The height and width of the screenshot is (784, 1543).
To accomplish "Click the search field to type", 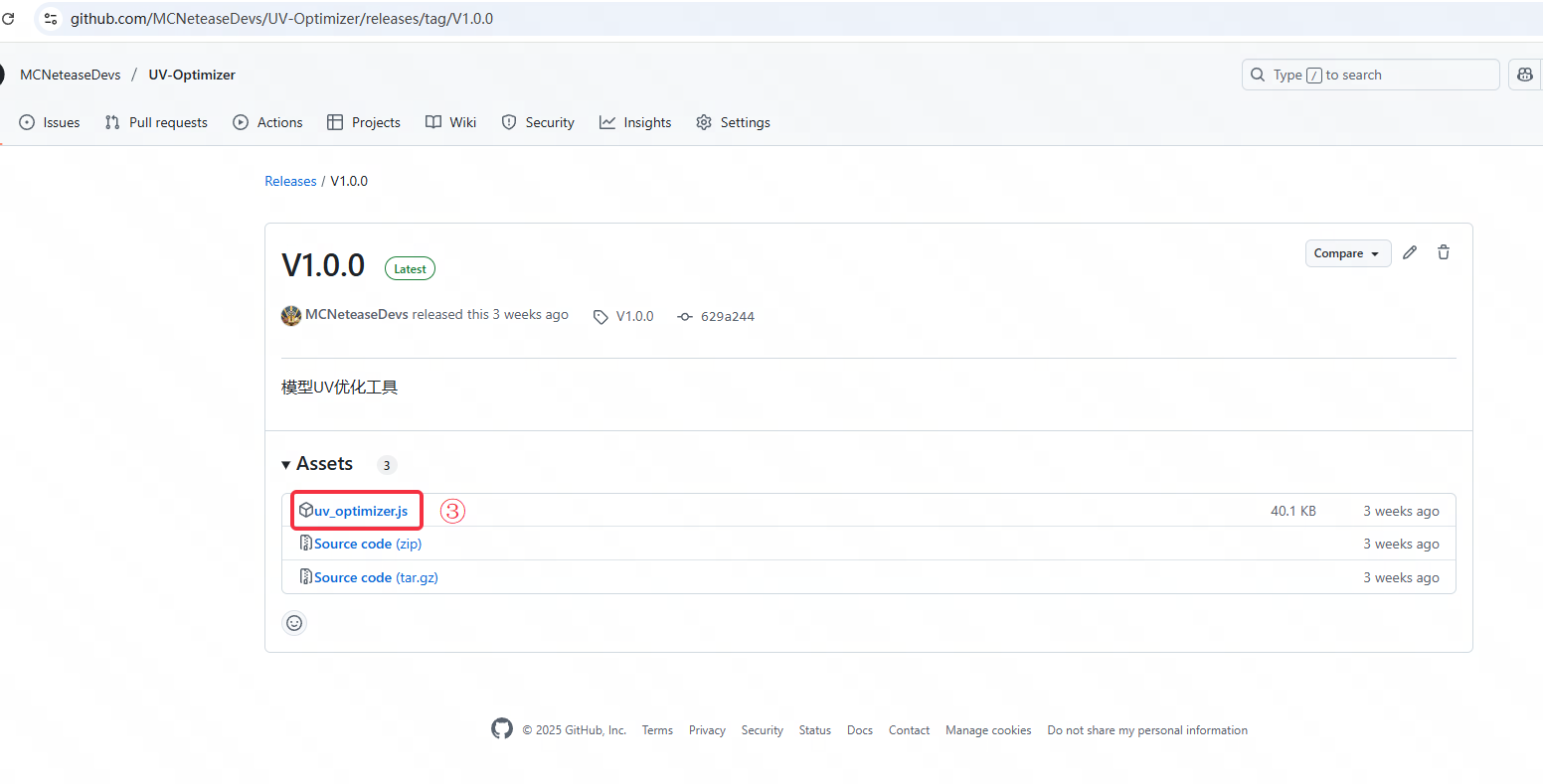I will (x=1370, y=75).
